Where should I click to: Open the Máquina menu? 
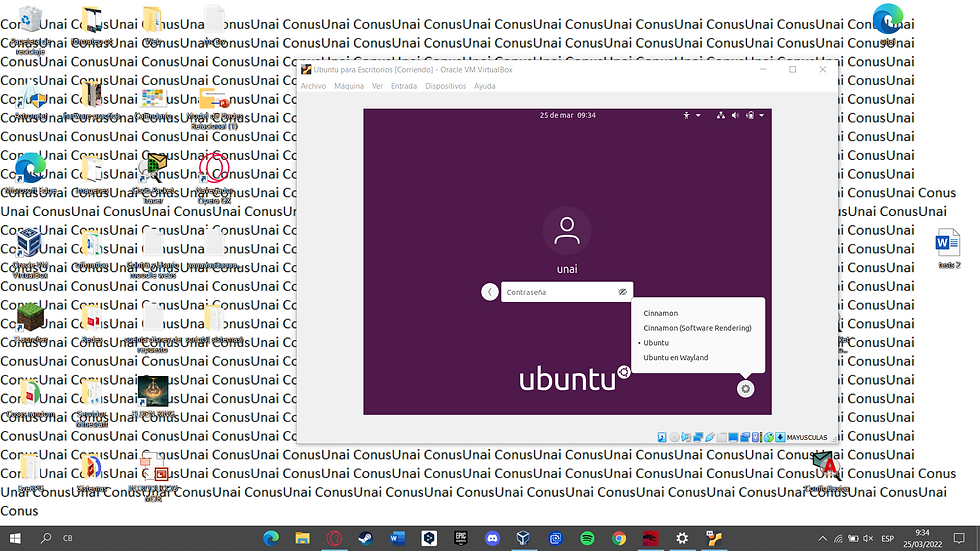(349, 86)
